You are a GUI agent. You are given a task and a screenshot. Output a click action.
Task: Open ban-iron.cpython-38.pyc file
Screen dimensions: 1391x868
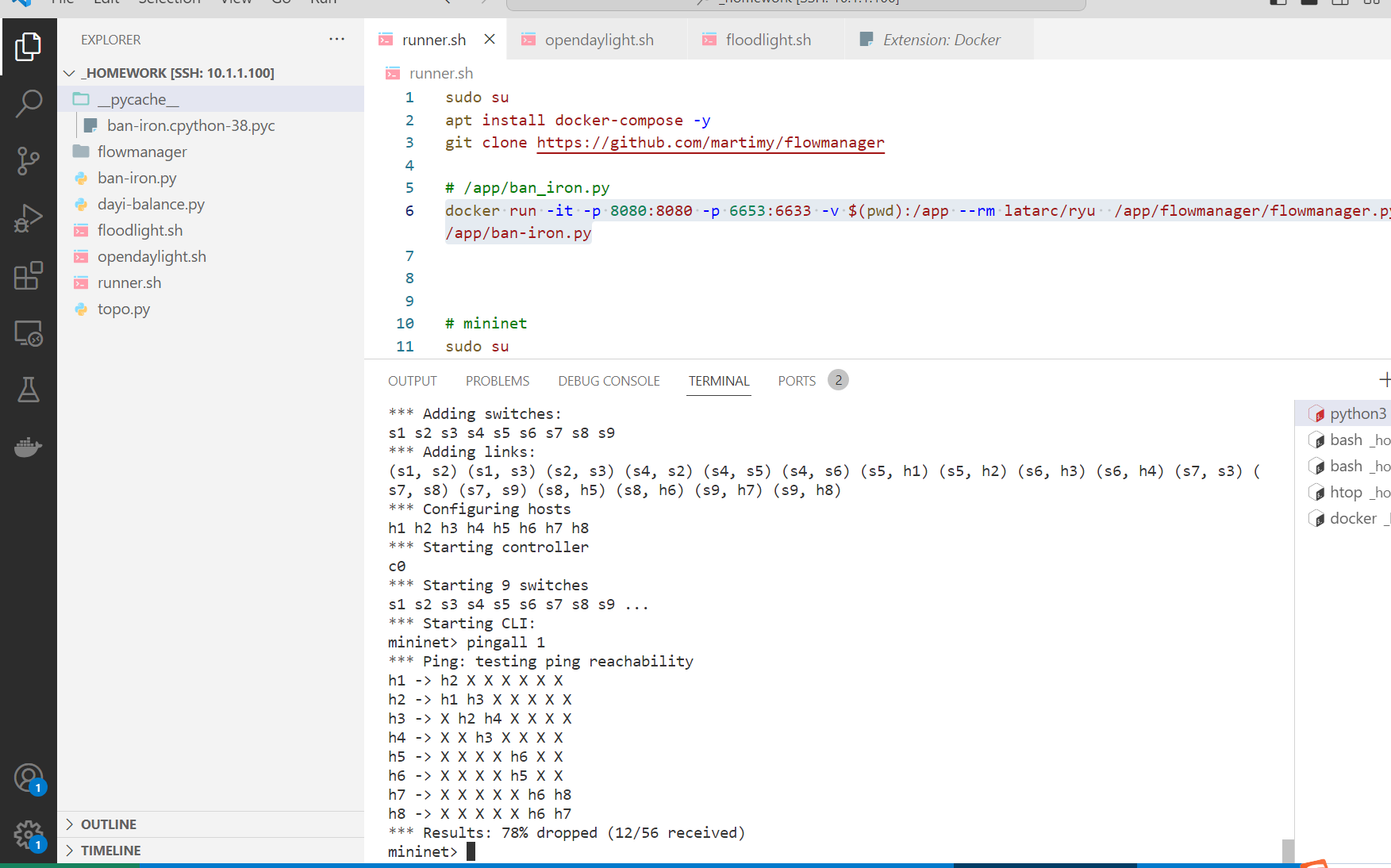[x=210, y=125]
